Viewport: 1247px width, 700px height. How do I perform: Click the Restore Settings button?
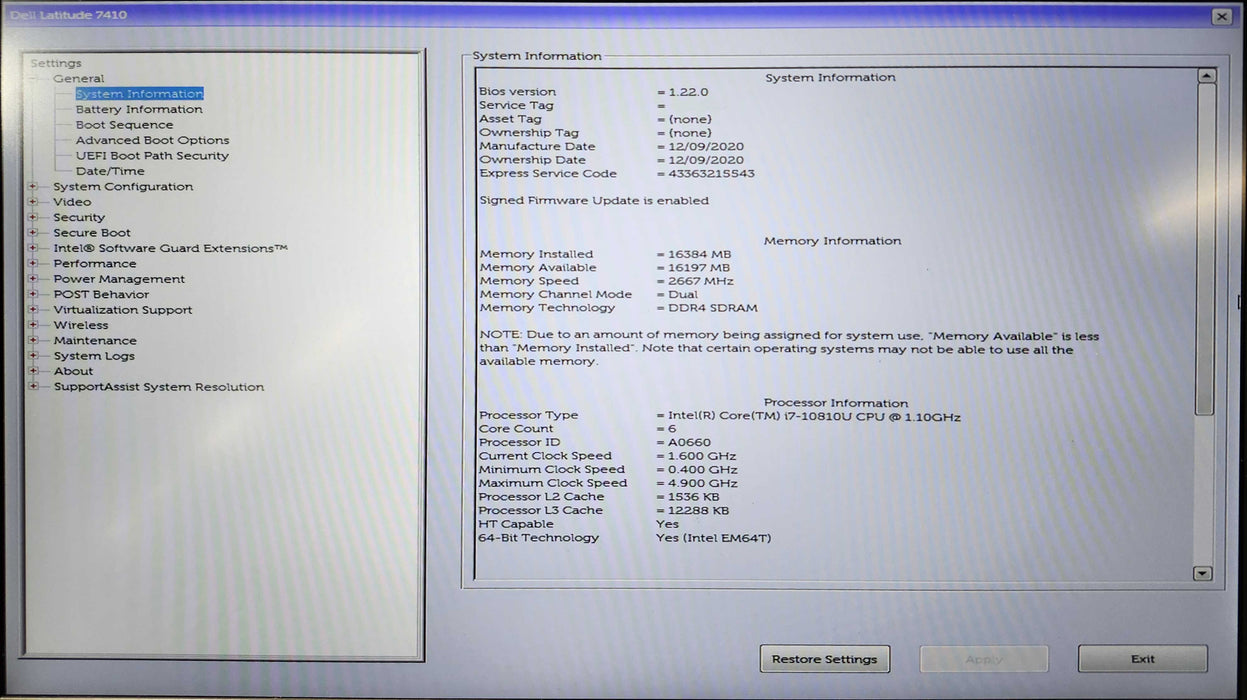click(x=824, y=659)
